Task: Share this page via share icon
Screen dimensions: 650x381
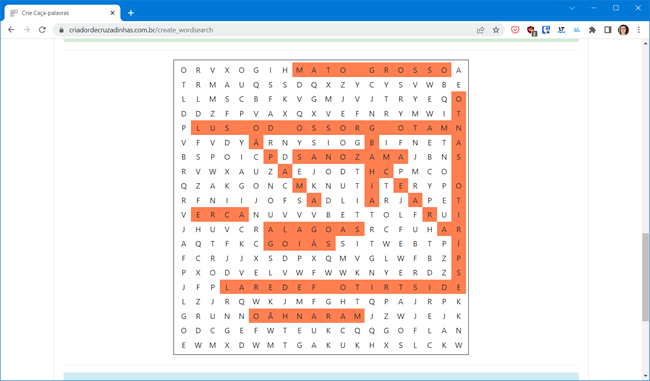Action: tap(480, 30)
